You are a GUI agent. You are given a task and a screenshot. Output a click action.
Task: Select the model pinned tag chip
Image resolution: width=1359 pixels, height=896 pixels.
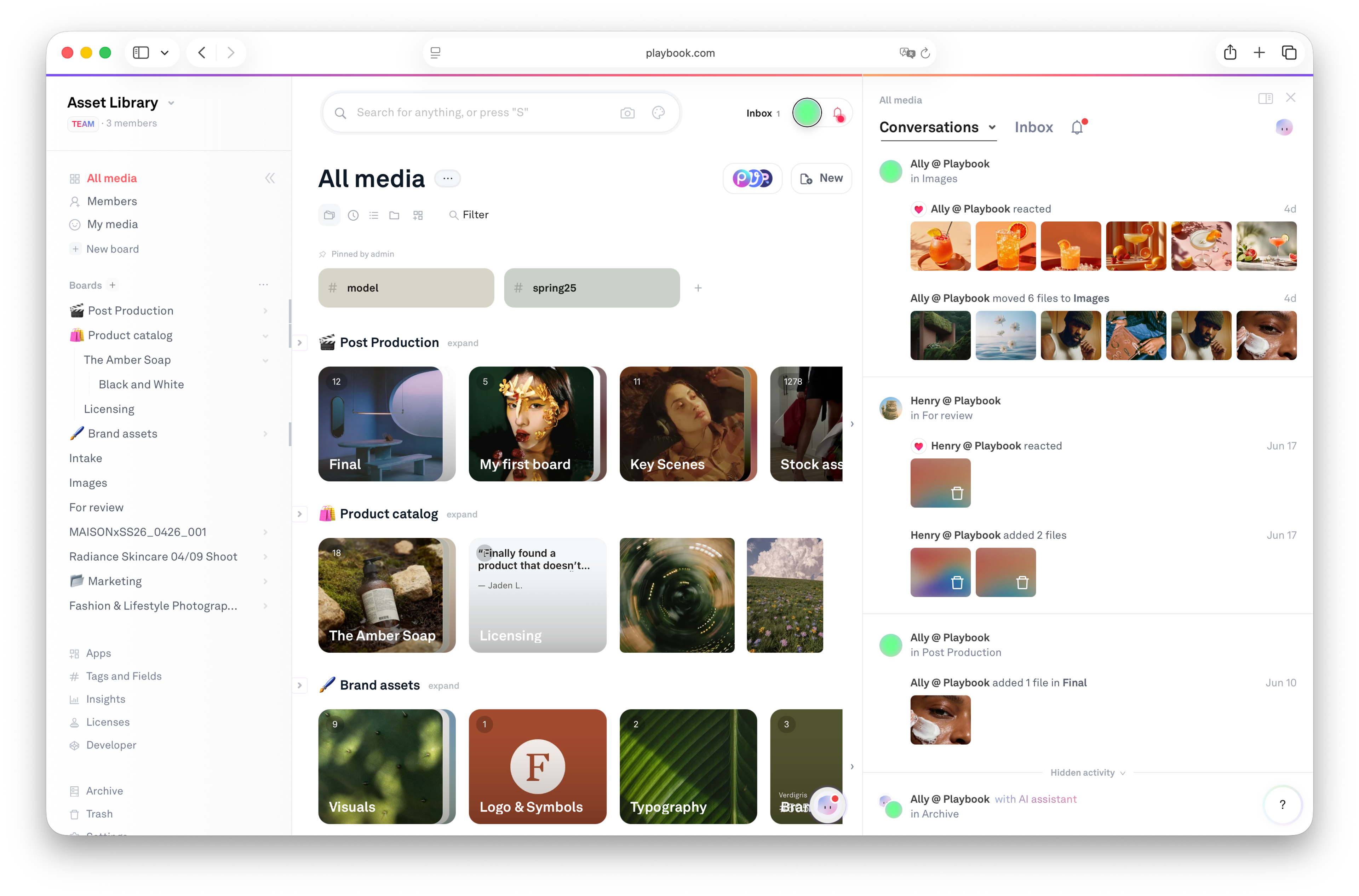(406, 288)
